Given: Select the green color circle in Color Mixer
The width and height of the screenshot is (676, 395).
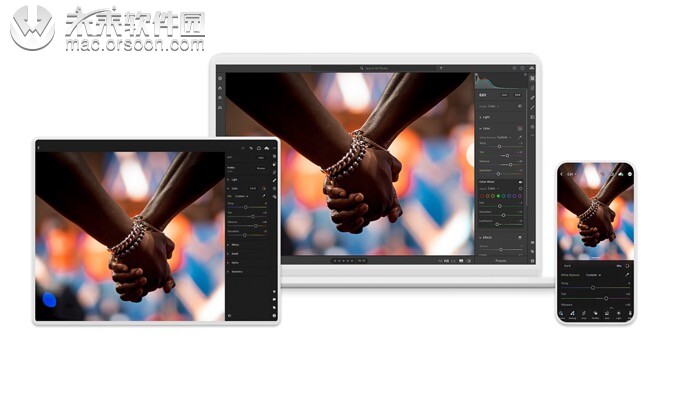Looking at the screenshot, I should (x=498, y=196).
